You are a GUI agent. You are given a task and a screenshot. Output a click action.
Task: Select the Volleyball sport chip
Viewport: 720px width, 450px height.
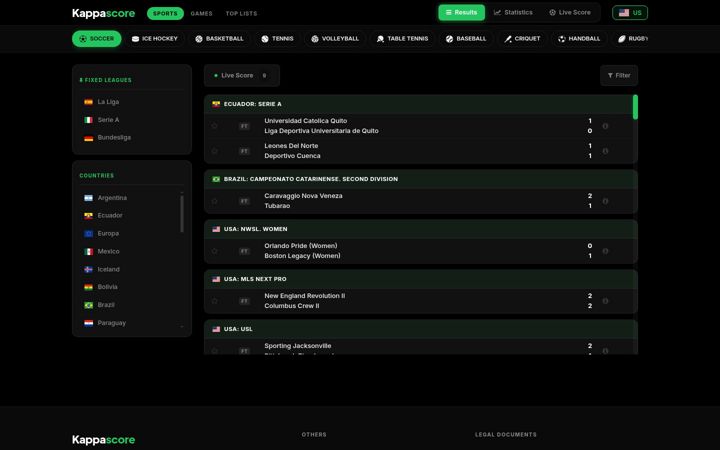click(x=335, y=39)
